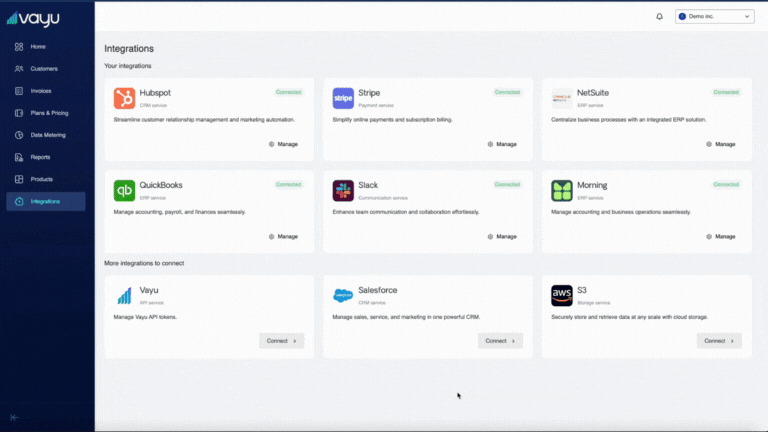768x432 pixels.
Task: Connect the Salesforce integration
Action: point(500,341)
